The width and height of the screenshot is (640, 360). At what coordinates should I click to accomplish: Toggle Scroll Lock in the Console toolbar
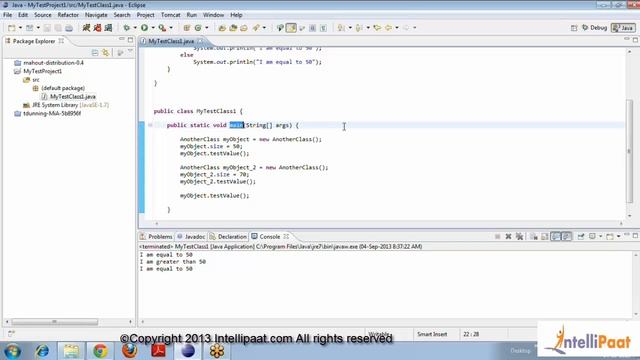point(544,236)
